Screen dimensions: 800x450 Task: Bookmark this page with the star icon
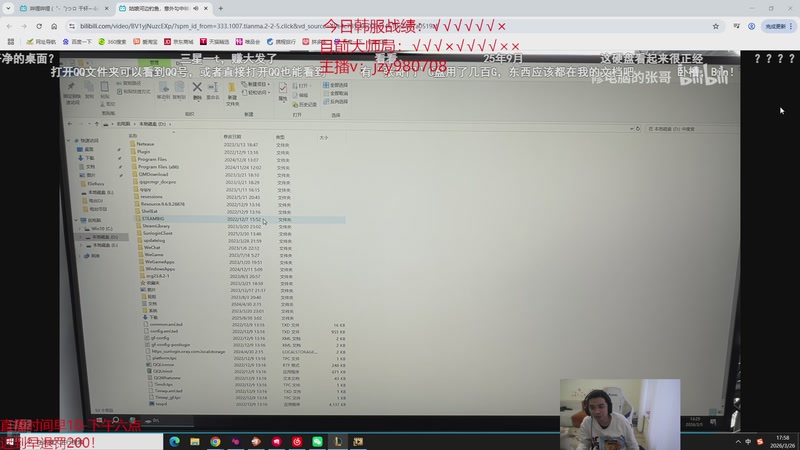[x=716, y=26]
